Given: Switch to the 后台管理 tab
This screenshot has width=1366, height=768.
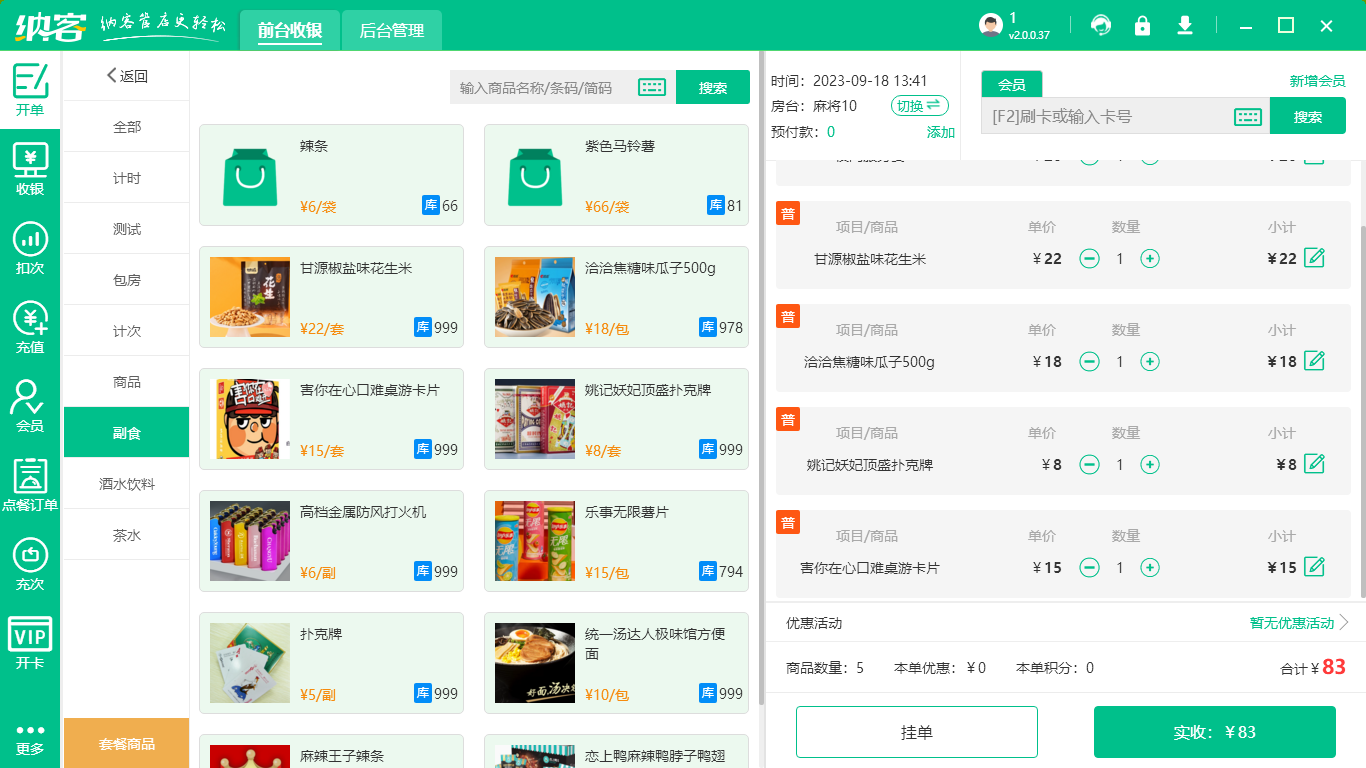Looking at the screenshot, I should (391, 30).
